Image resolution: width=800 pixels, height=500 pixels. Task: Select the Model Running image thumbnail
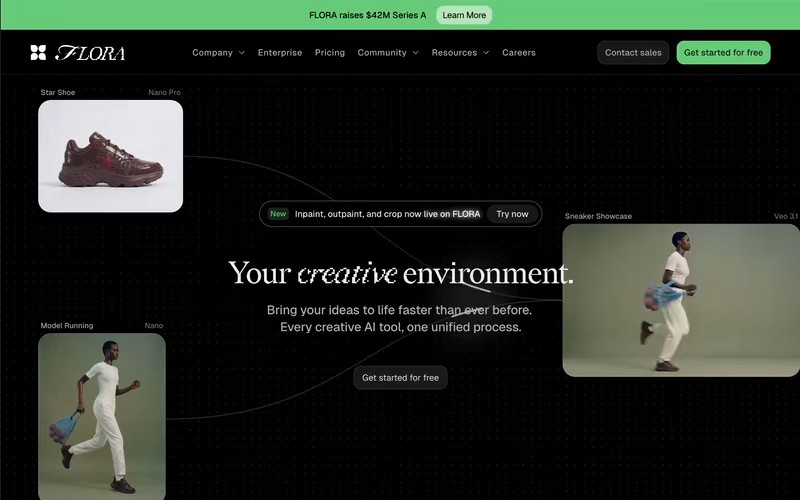102,416
